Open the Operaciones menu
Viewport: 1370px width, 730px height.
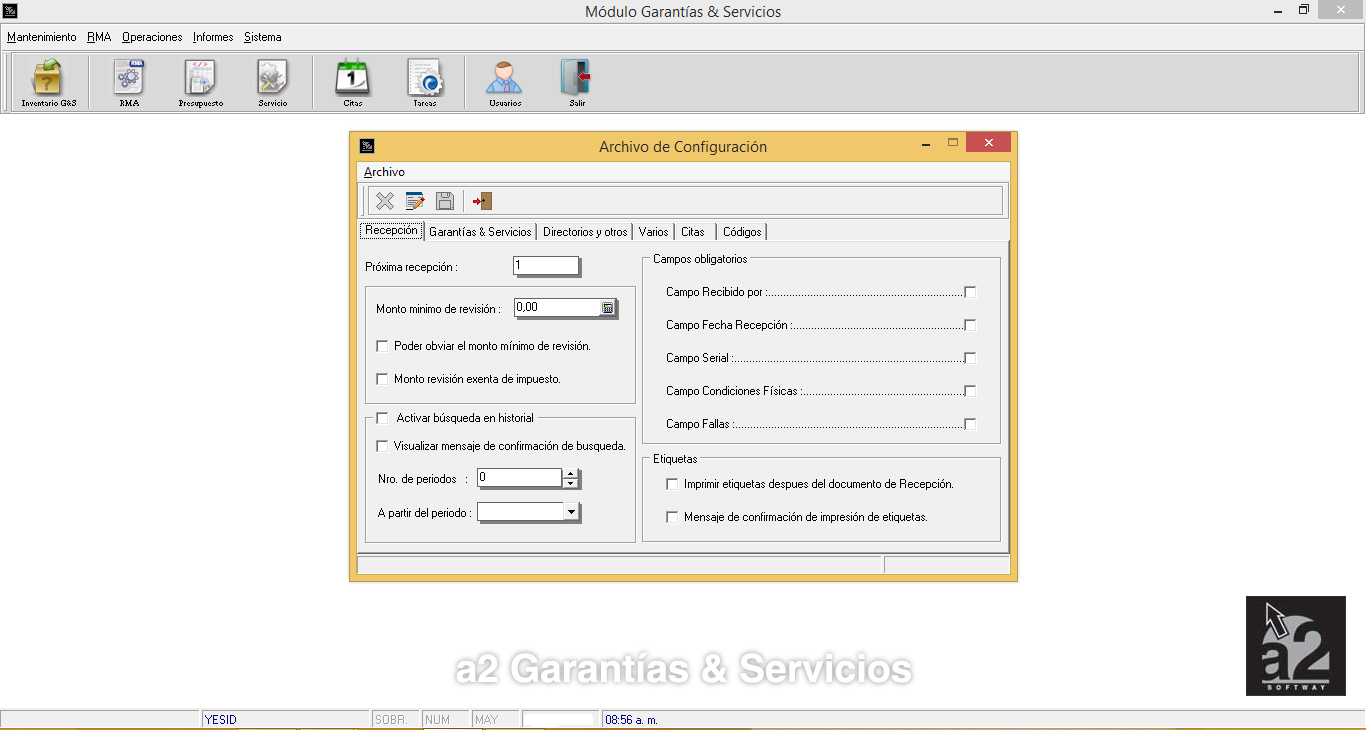click(152, 37)
